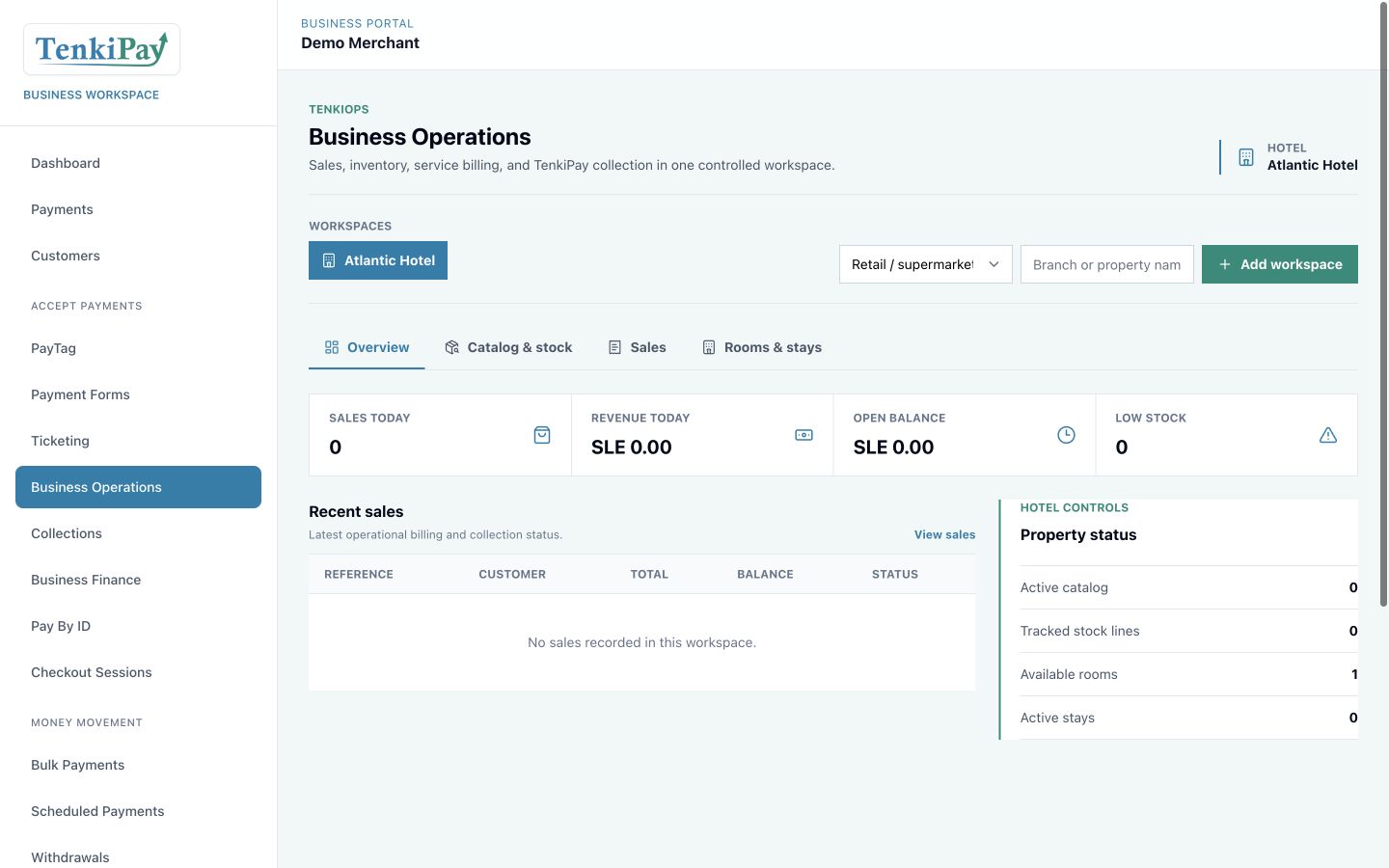
Task: Focus the Branch or property name field
Action: point(1107,264)
